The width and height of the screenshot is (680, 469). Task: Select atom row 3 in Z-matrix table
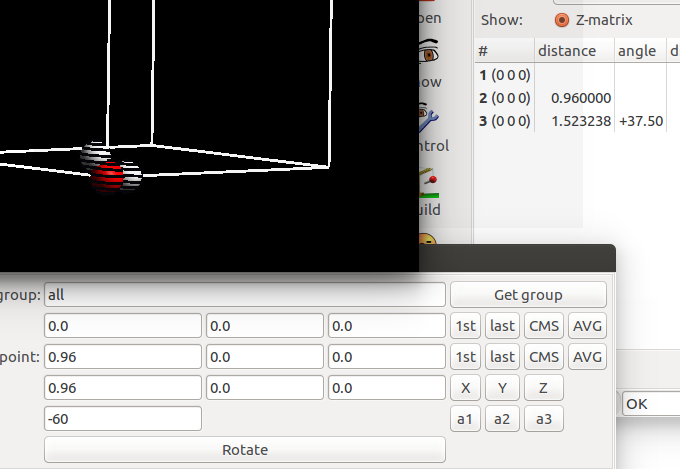coord(505,120)
